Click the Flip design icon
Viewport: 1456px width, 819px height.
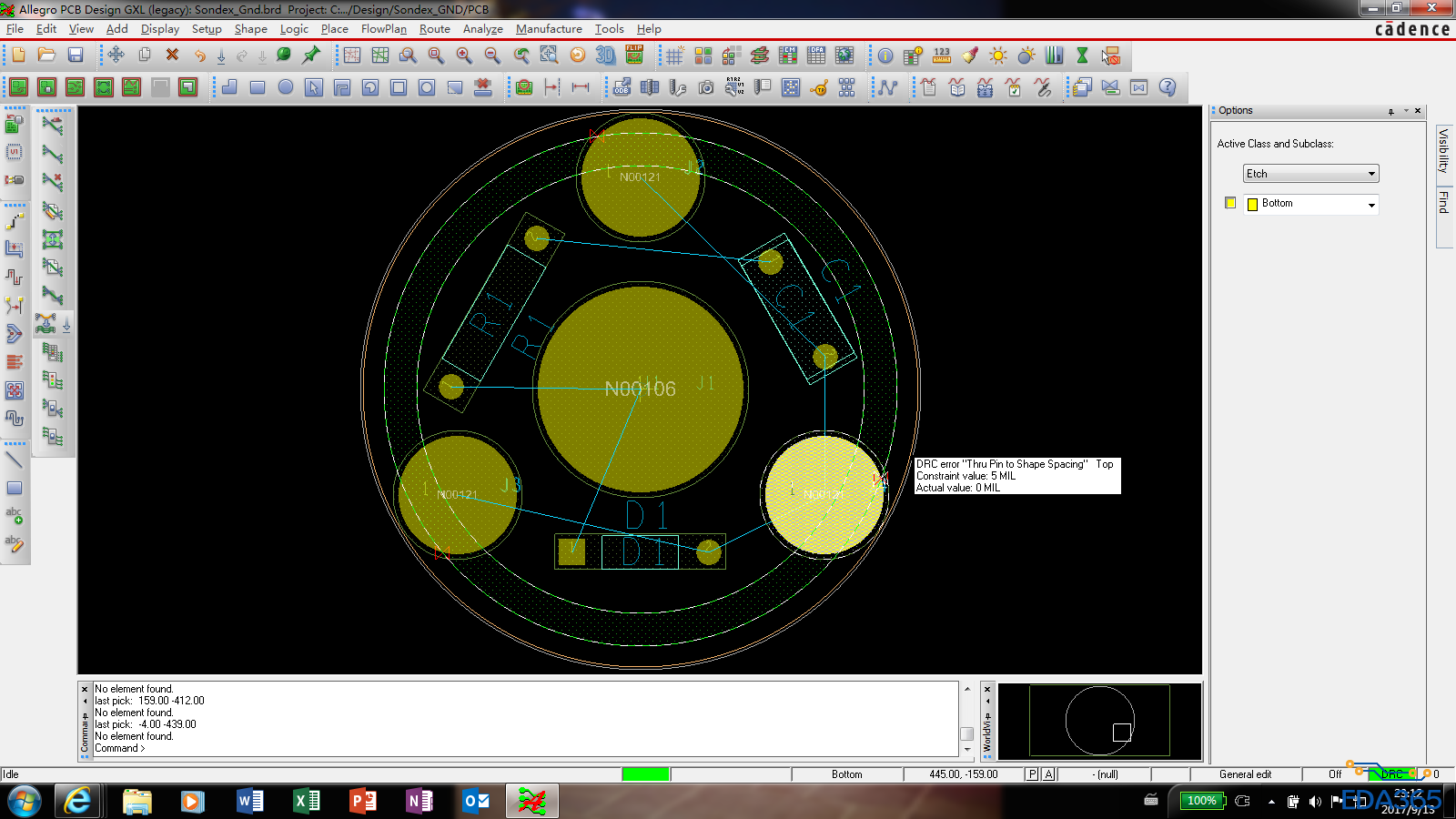[634, 56]
